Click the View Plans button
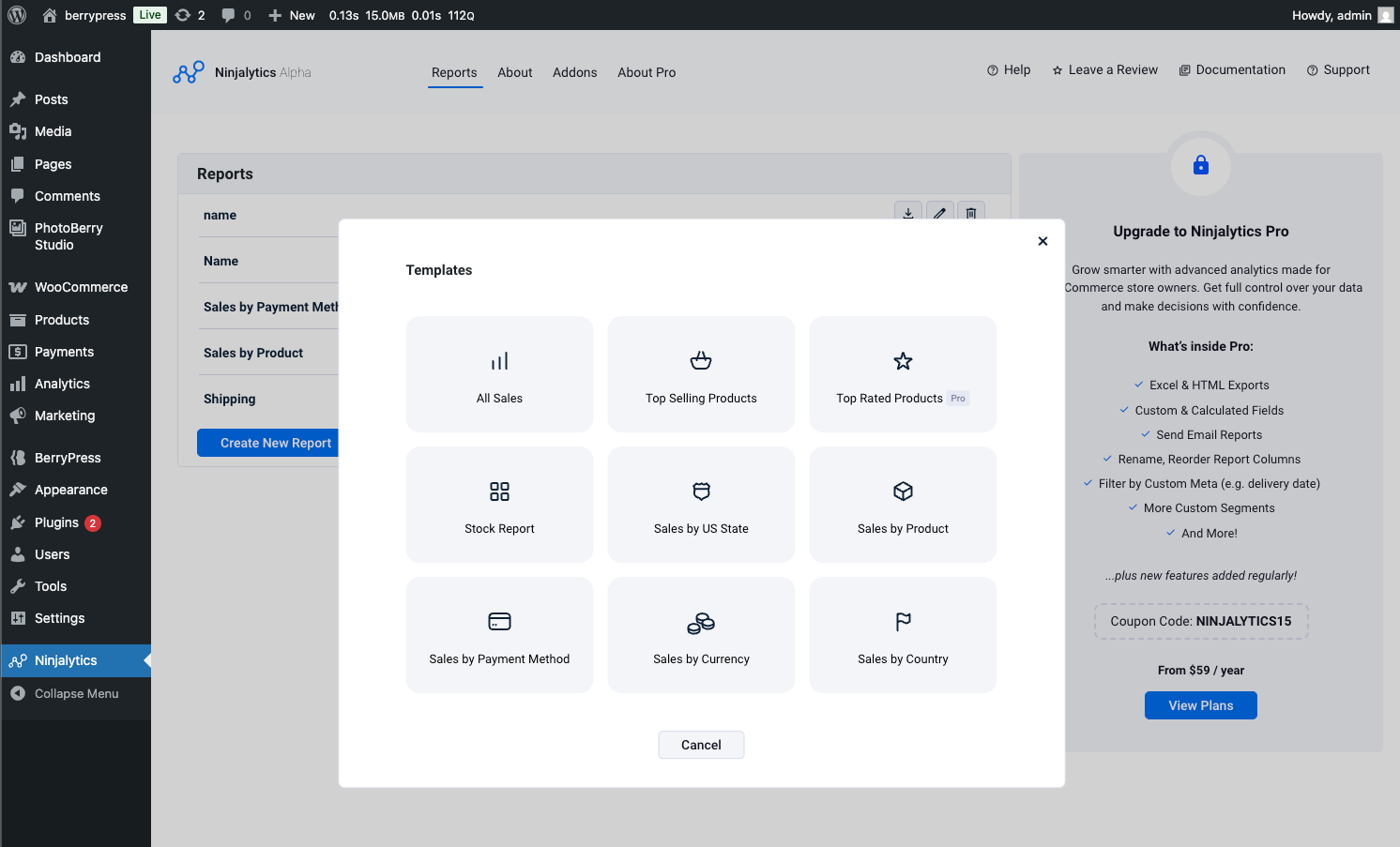The height and width of the screenshot is (847, 1400). [1200, 704]
